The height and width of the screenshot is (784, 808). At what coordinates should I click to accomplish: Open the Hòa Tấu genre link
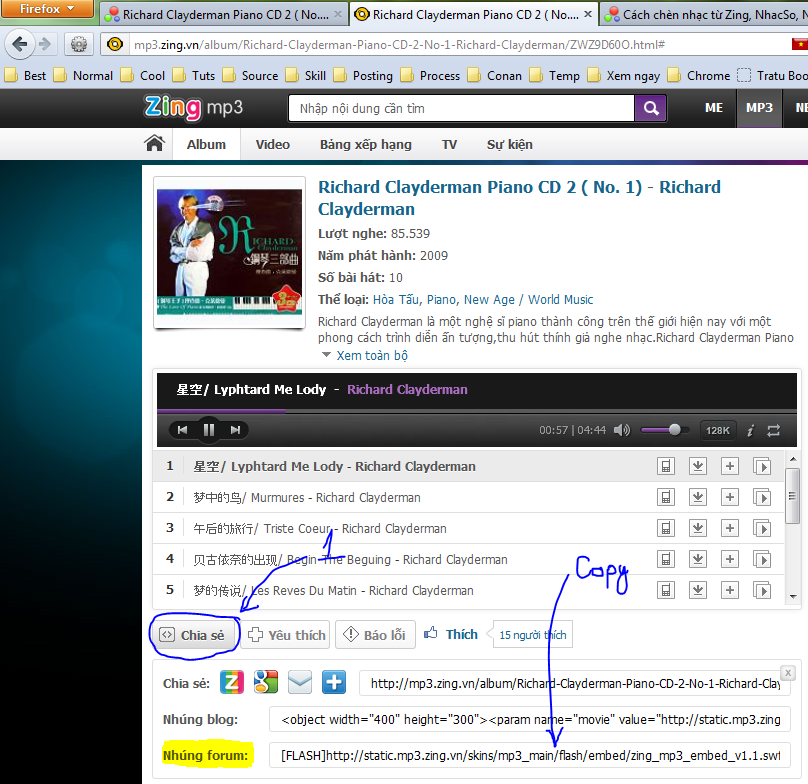[396, 299]
